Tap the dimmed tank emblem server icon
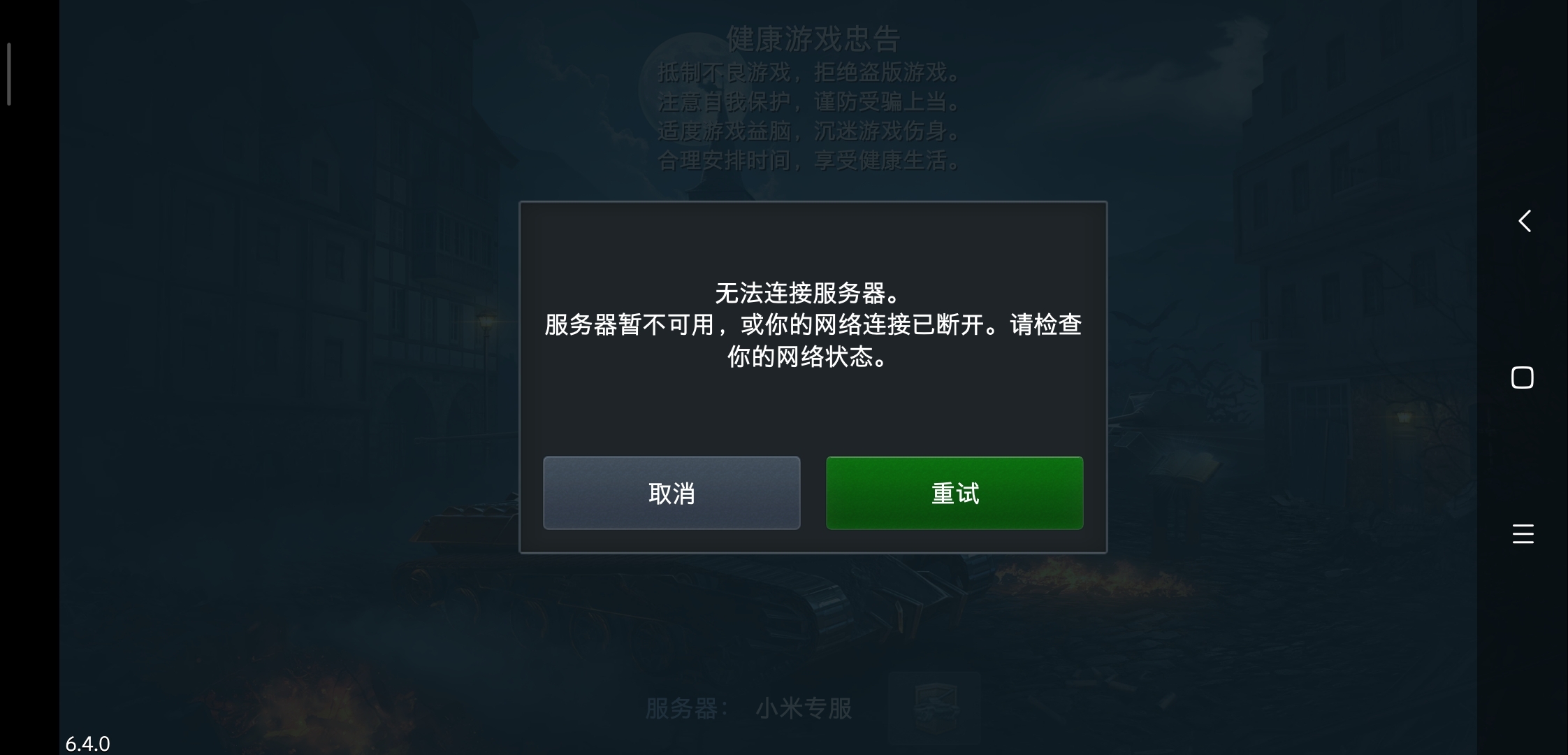The height and width of the screenshot is (755, 1568). (x=934, y=706)
